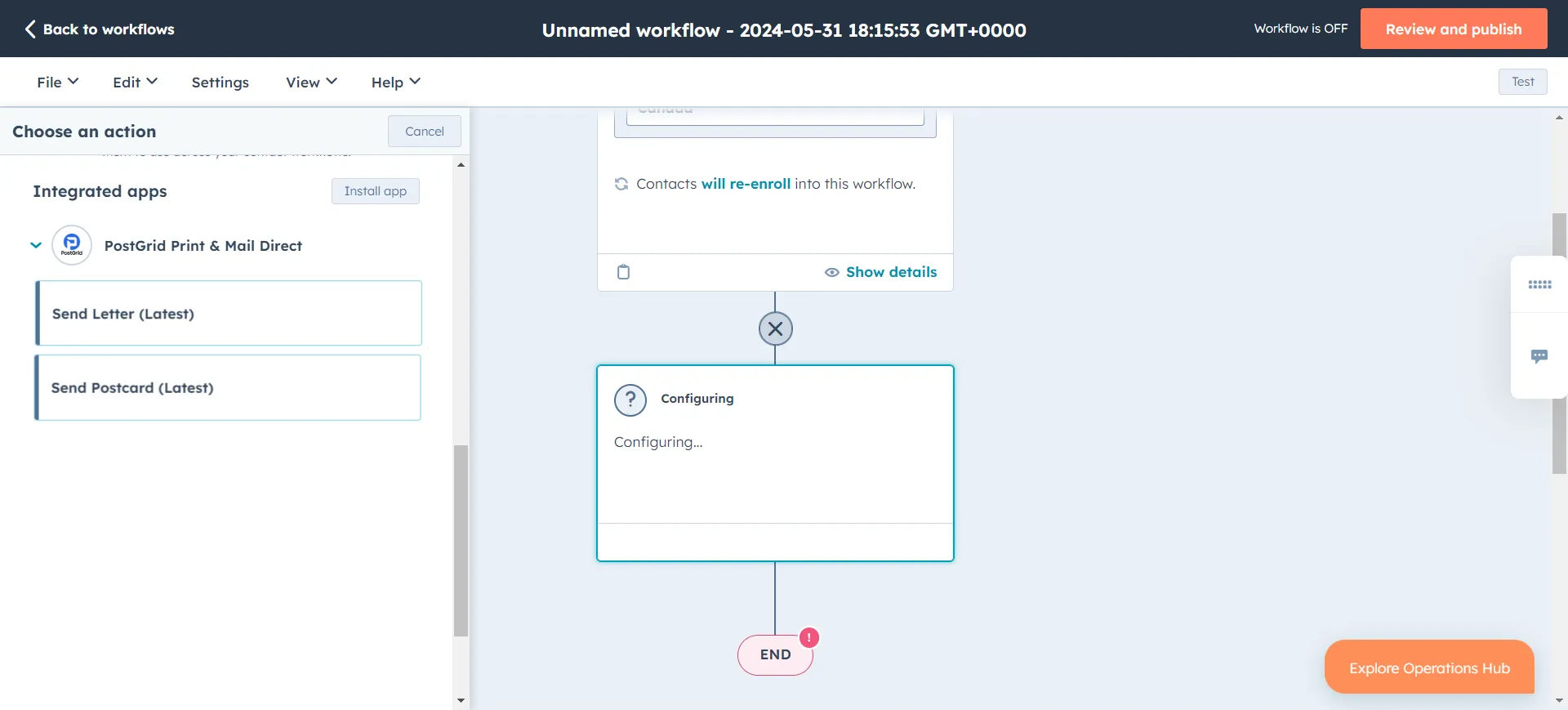Select Send Postcard (Latest) action
This screenshot has height=710, width=1568.
[x=228, y=387]
